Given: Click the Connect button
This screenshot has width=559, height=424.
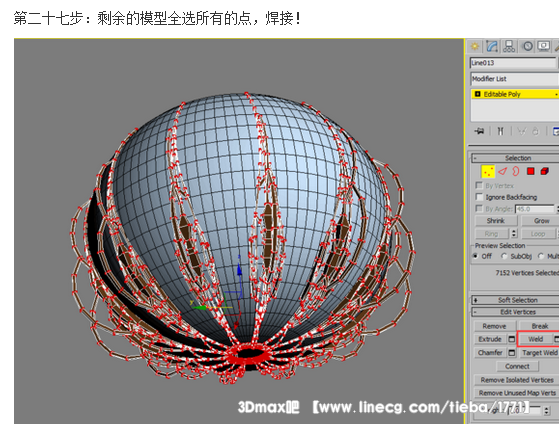Looking at the screenshot, I should [x=517, y=366].
